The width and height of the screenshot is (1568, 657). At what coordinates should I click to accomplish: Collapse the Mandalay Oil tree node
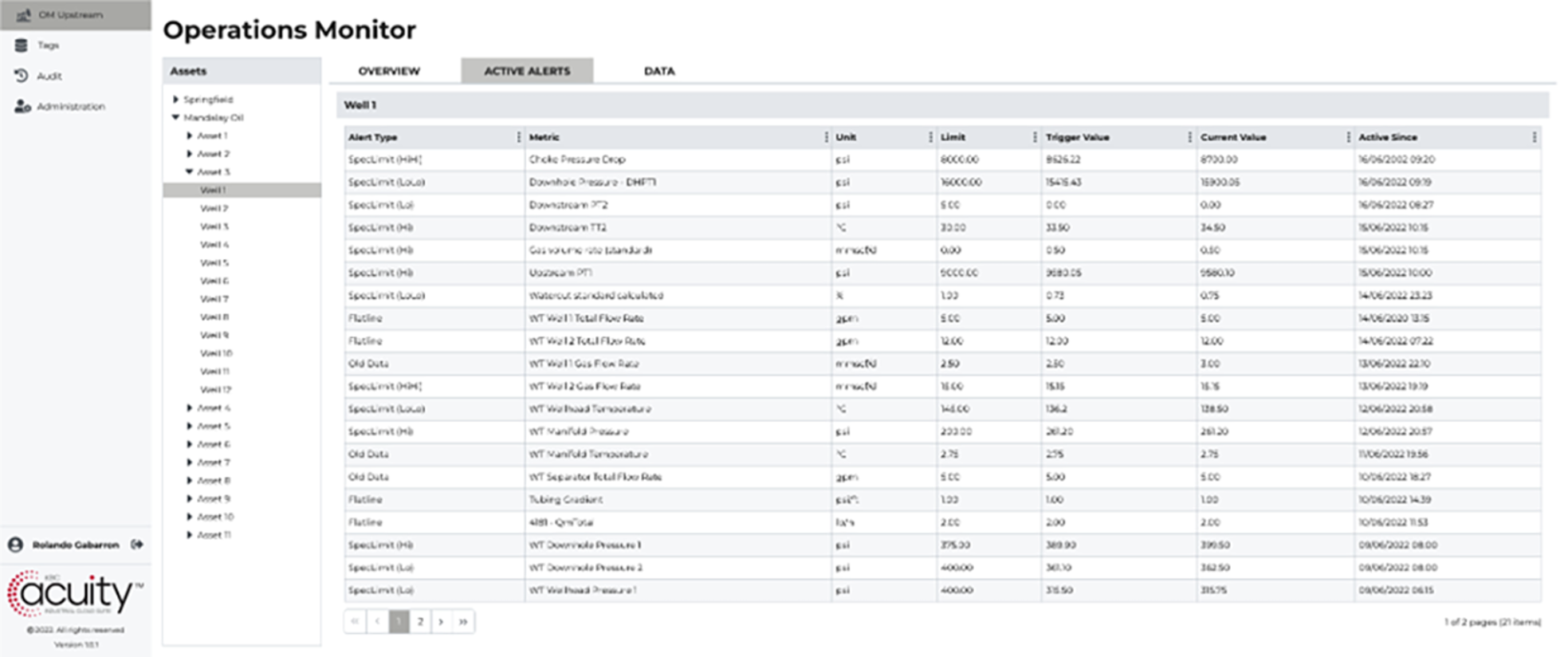pos(175,117)
